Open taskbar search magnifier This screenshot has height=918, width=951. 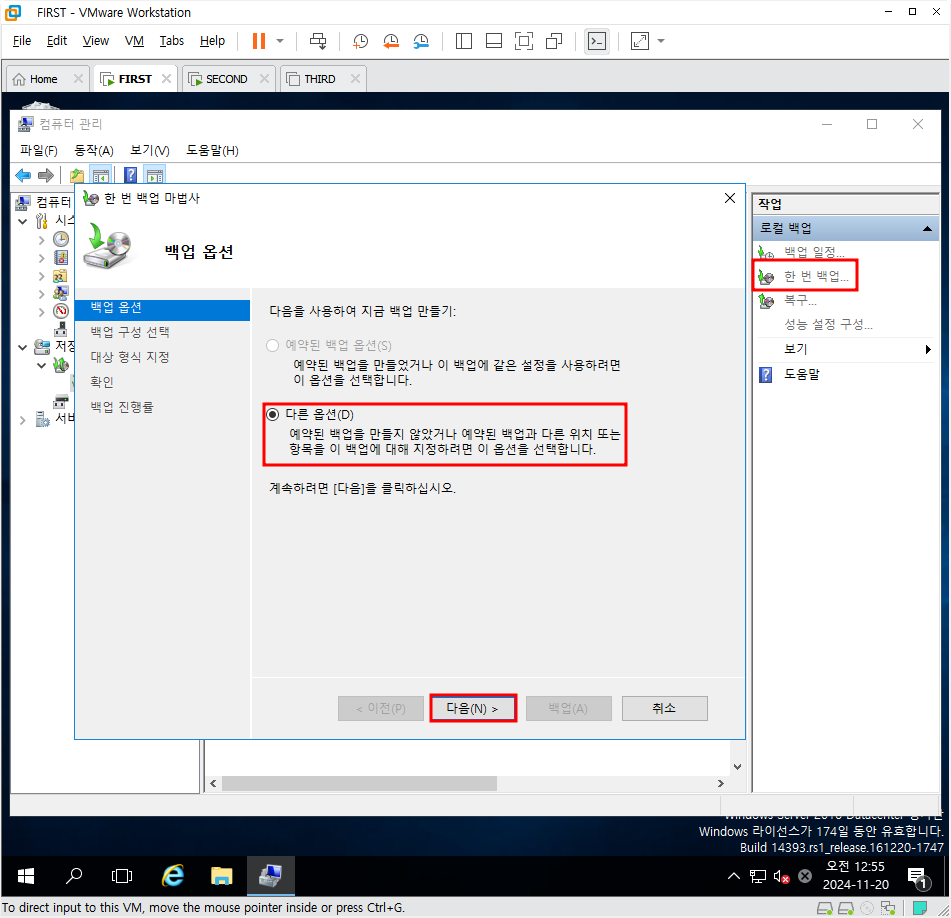click(74, 876)
